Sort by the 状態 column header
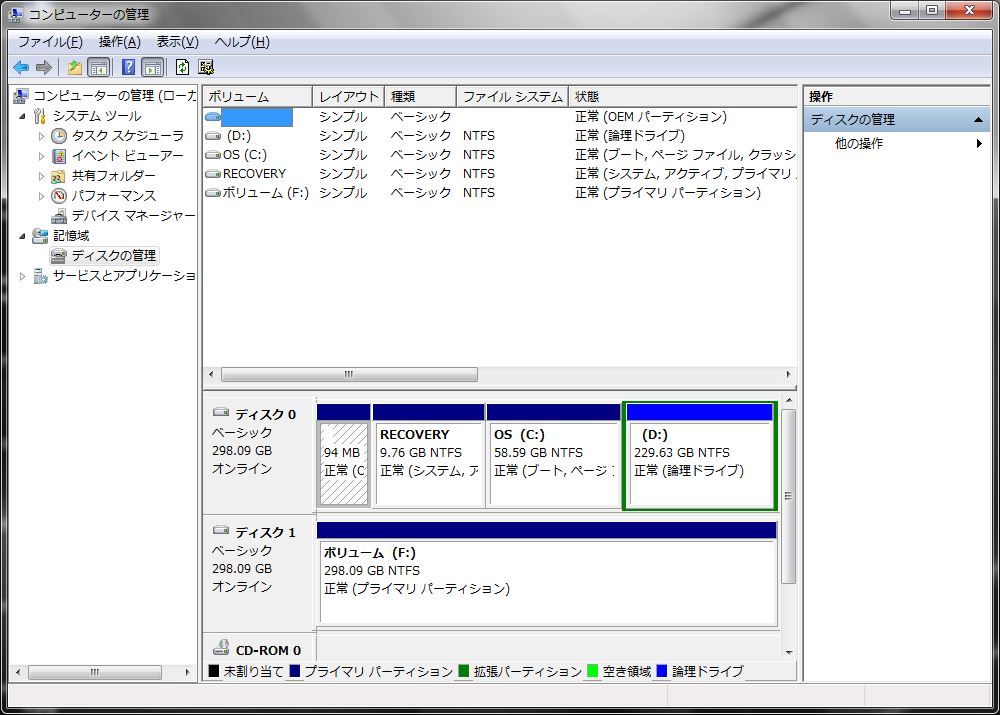This screenshot has height=715, width=1000. tap(682, 96)
